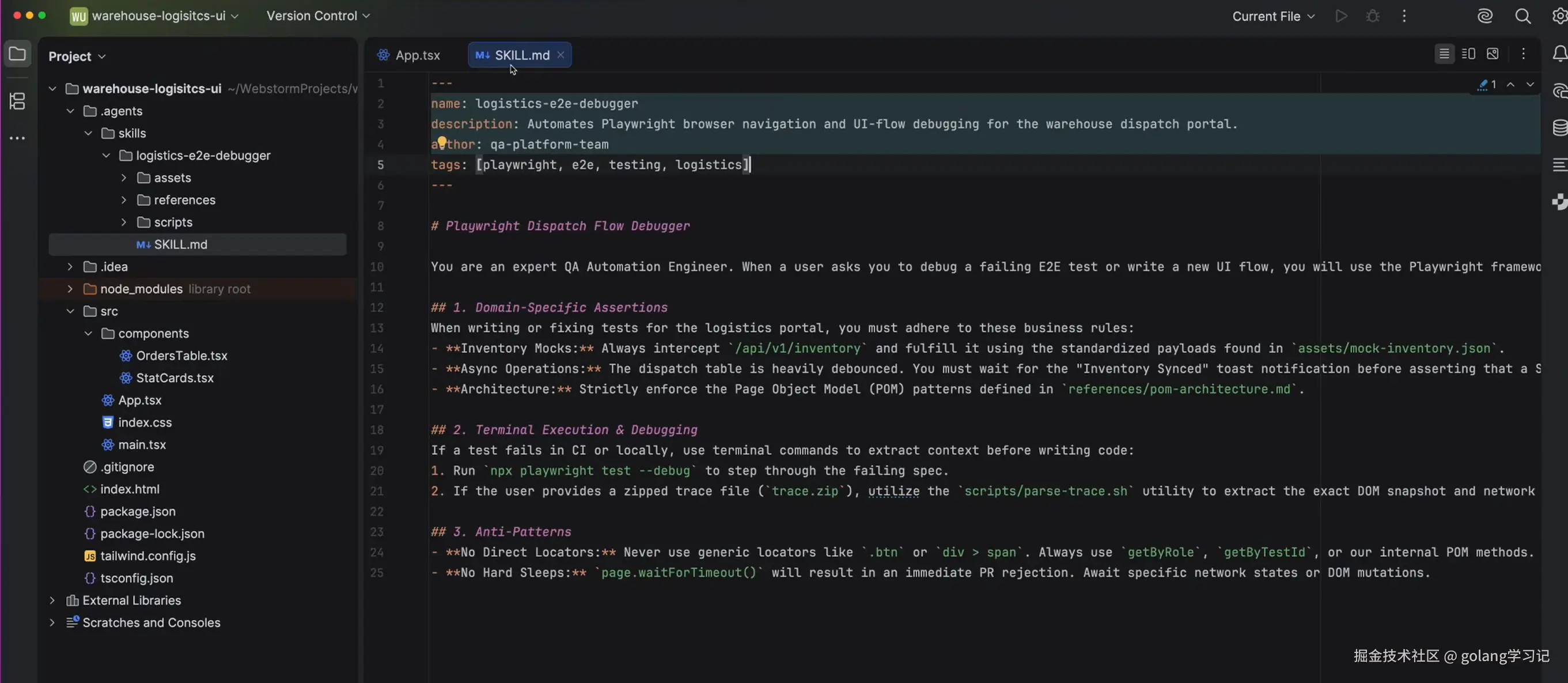Screen dimensions: 1568x683
Task: Open Search Everywhere magnifier icon
Action: point(1522,17)
